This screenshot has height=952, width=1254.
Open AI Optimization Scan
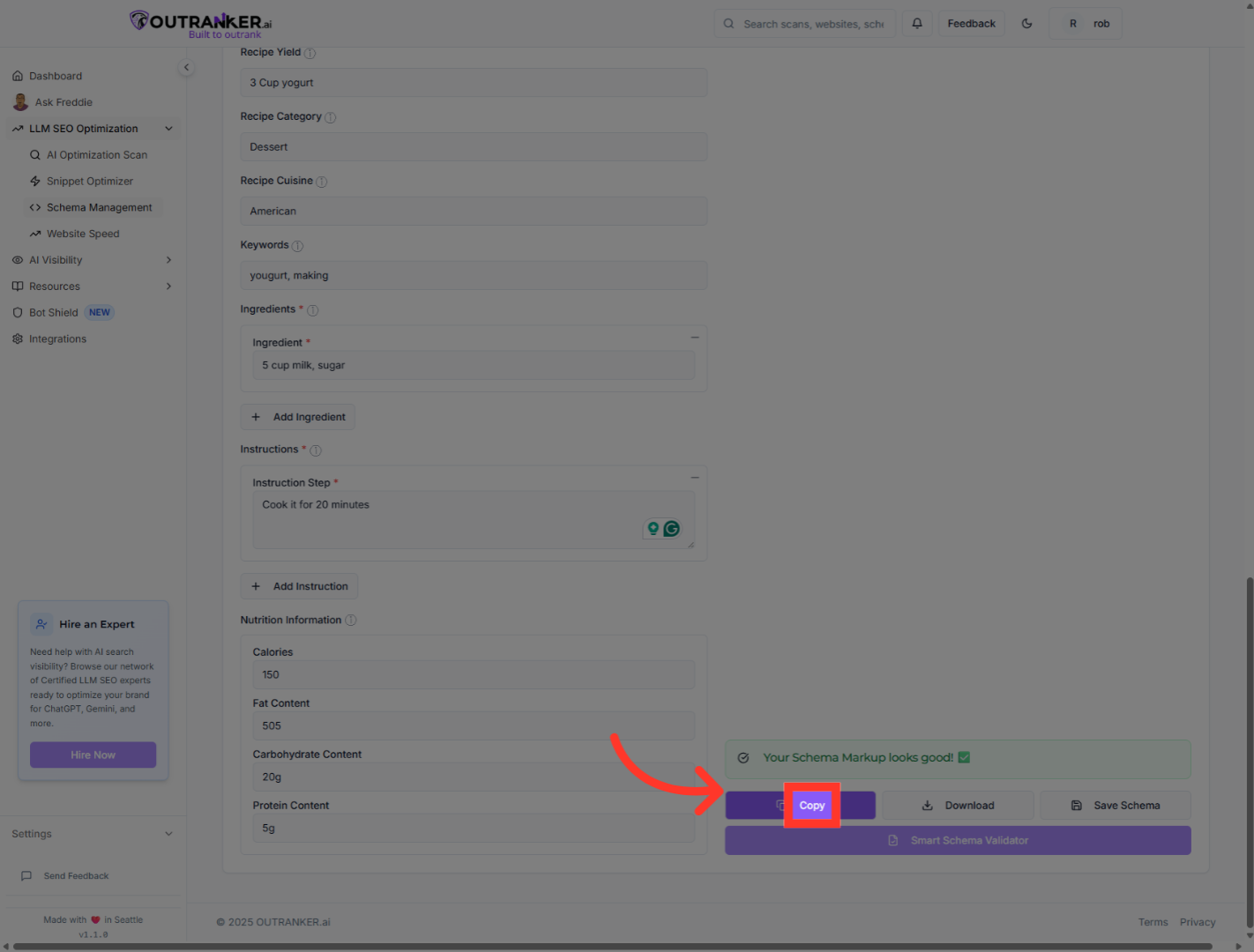click(x=97, y=155)
